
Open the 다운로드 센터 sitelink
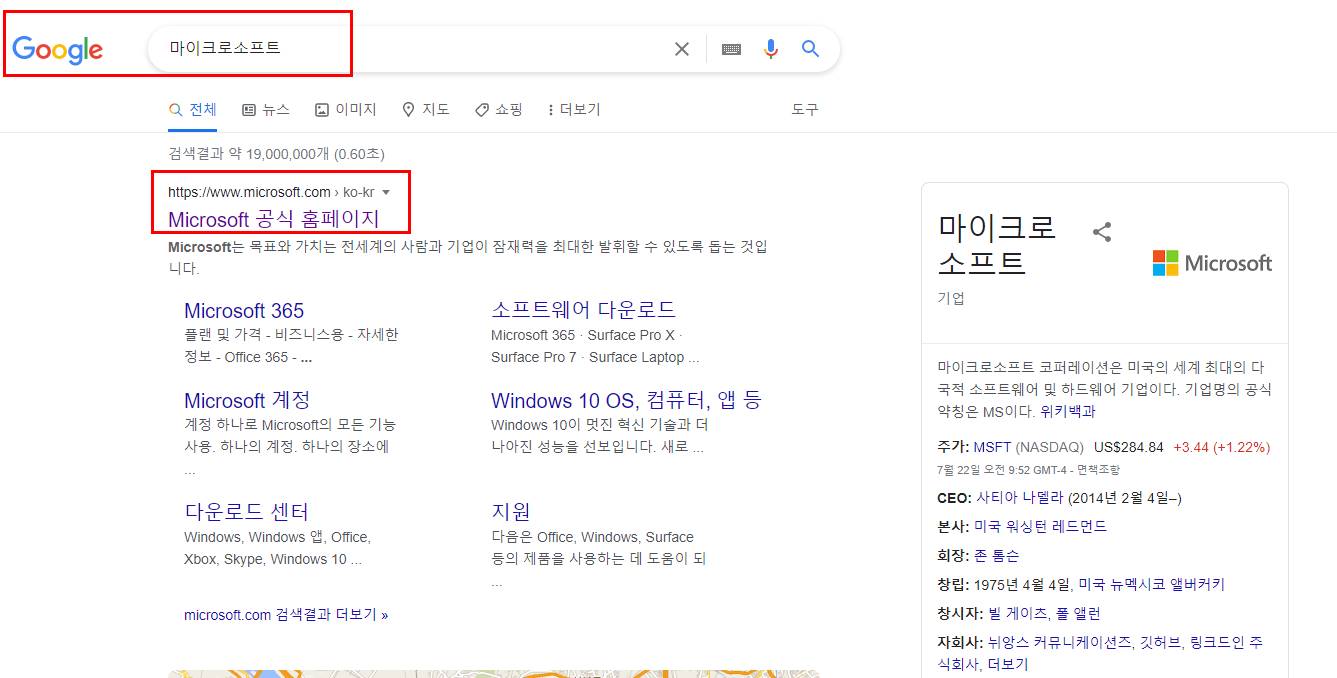[247, 511]
